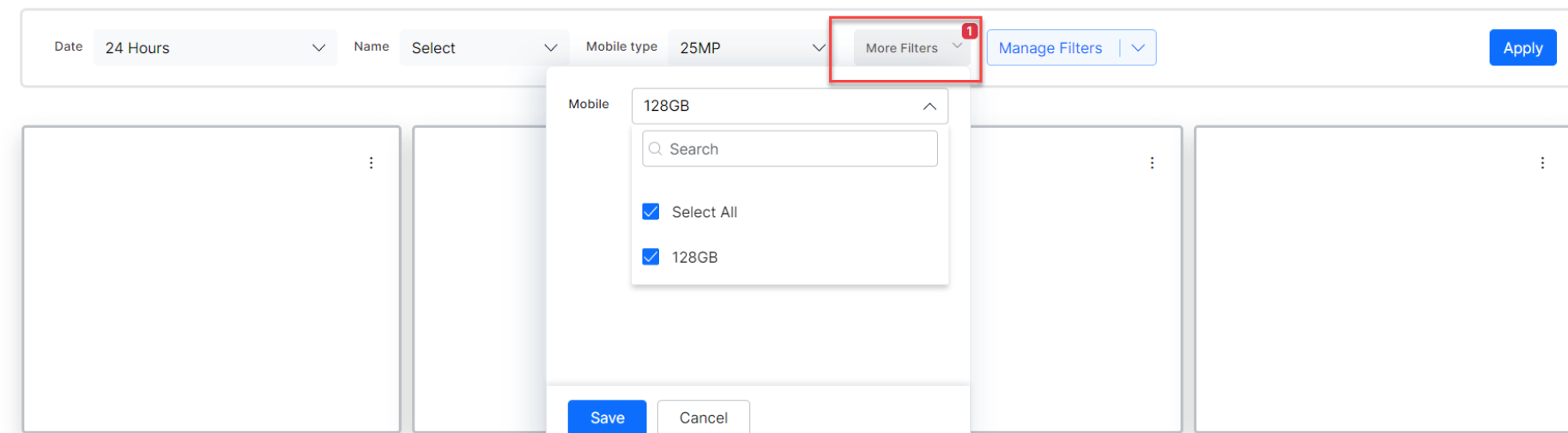The image size is (1568, 433).
Task: Select the rightmost empty dashboard card
Action: (x=1380, y=292)
